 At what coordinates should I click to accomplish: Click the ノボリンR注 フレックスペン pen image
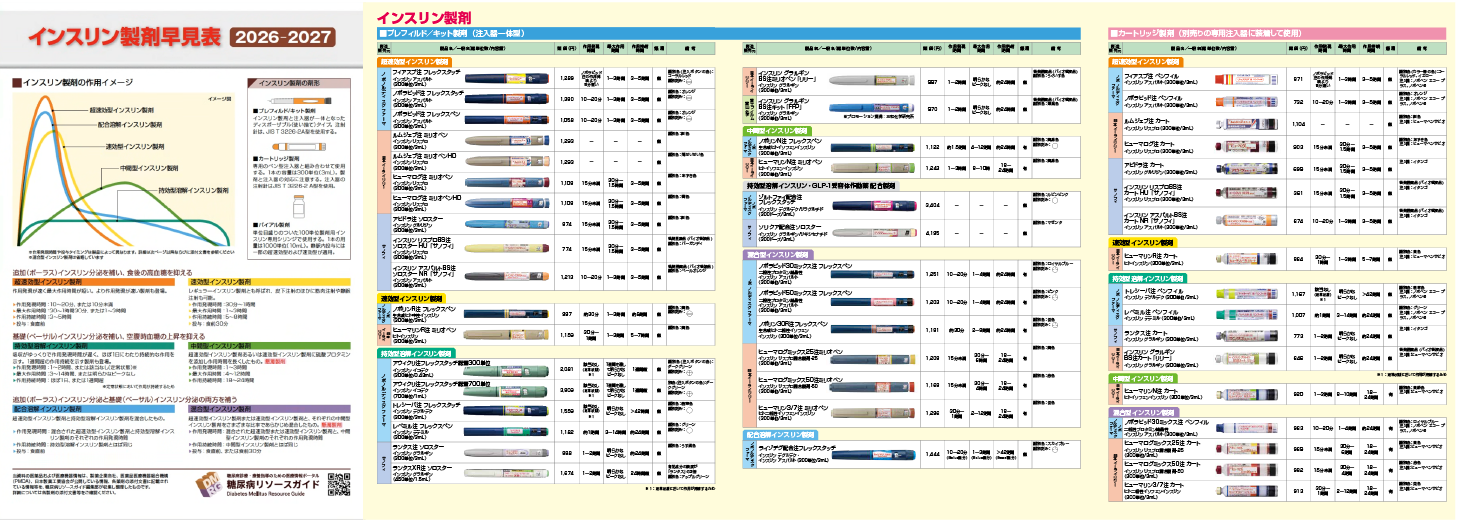509,313
